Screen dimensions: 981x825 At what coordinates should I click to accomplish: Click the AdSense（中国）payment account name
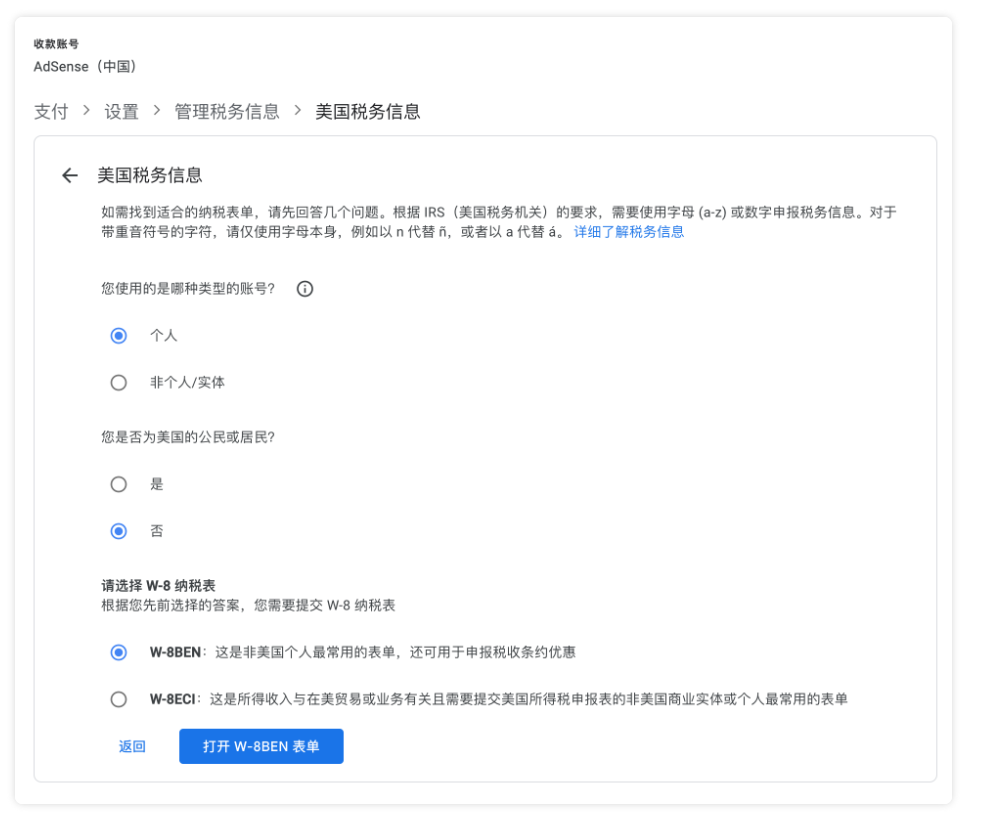tap(85, 67)
